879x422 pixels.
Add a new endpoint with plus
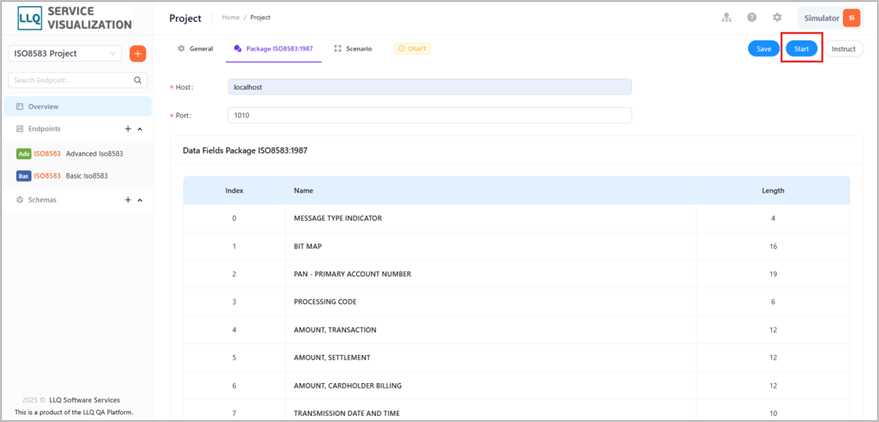pyautogui.click(x=128, y=129)
